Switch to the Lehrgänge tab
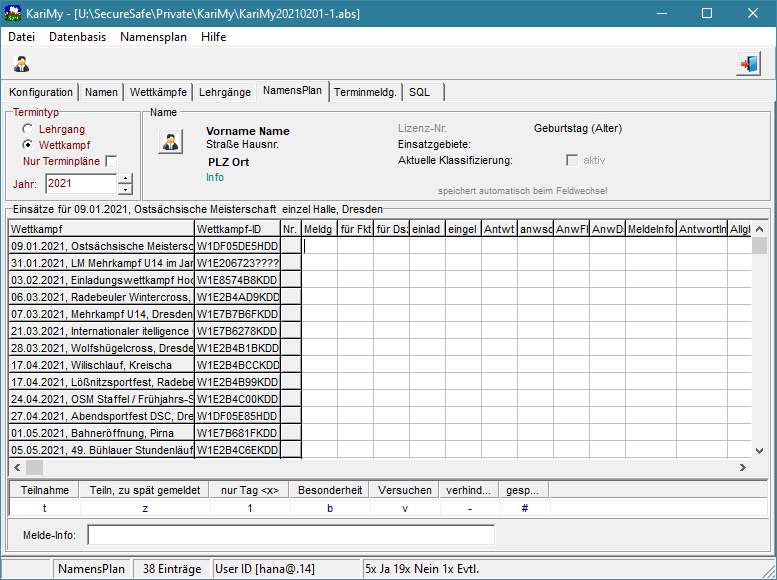The width and height of the screenshot is (777, 580). click(x=225, y=92)
